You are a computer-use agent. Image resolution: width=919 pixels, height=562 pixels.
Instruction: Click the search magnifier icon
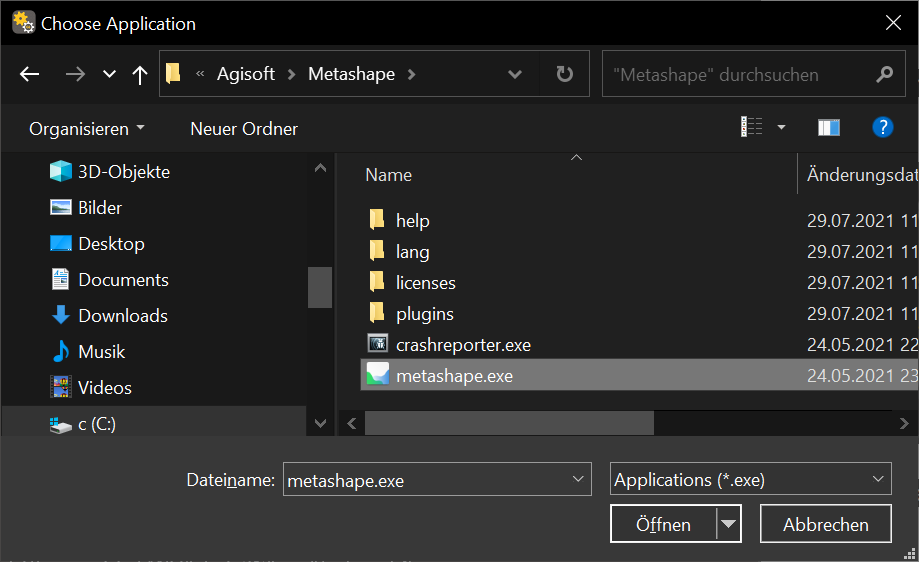[884, 74]
